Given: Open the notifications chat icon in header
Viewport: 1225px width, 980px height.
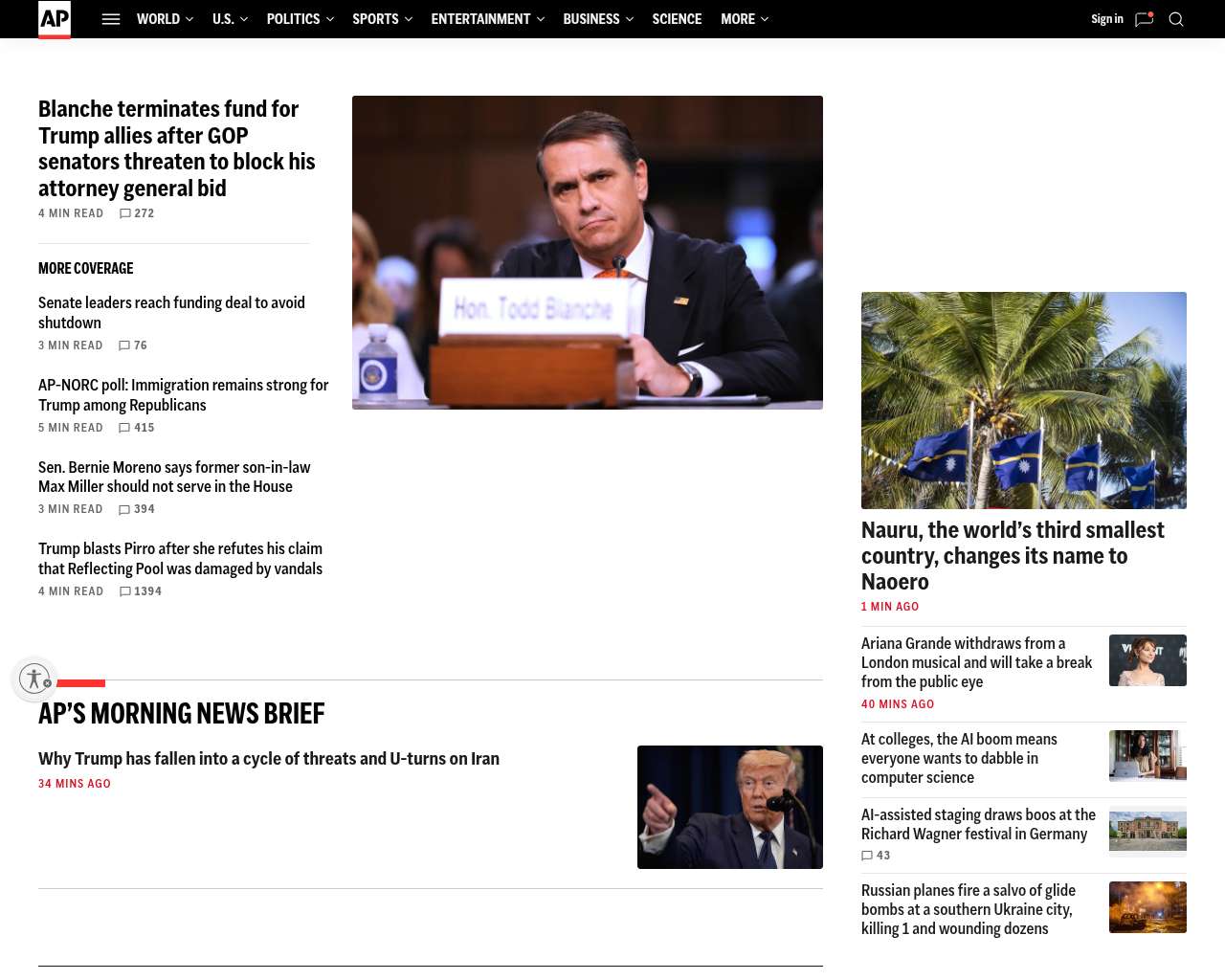Looking at the screenshot, I should (x=1144, y=19).
